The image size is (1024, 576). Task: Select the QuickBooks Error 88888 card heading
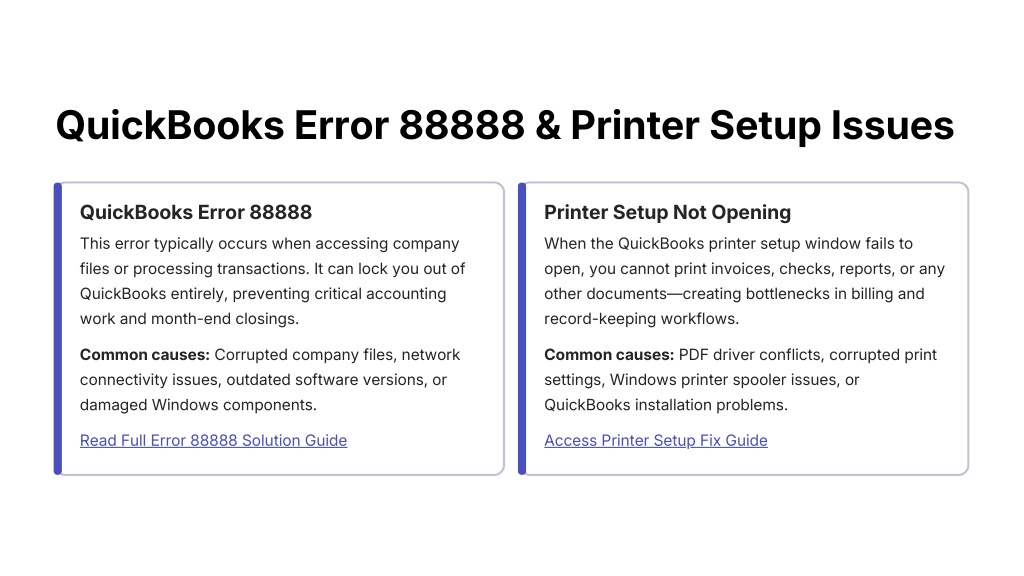click(x=196, y=212)
